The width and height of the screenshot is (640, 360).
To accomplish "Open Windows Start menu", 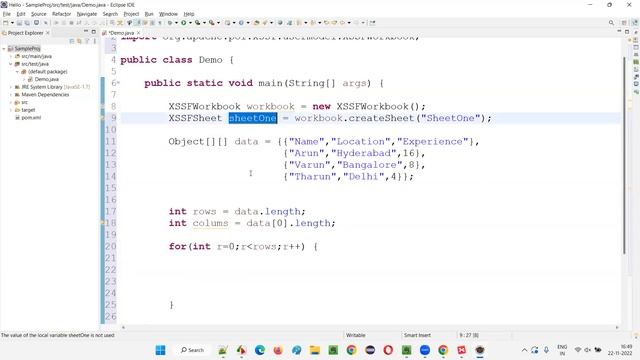I will 160,350.
